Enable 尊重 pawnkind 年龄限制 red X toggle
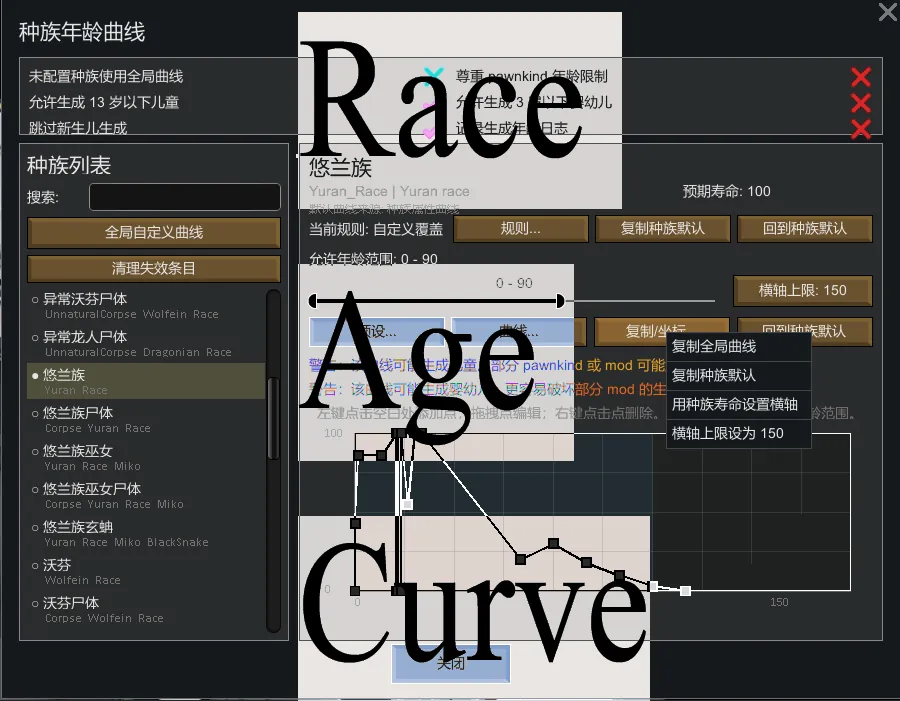 coord(860,77)
